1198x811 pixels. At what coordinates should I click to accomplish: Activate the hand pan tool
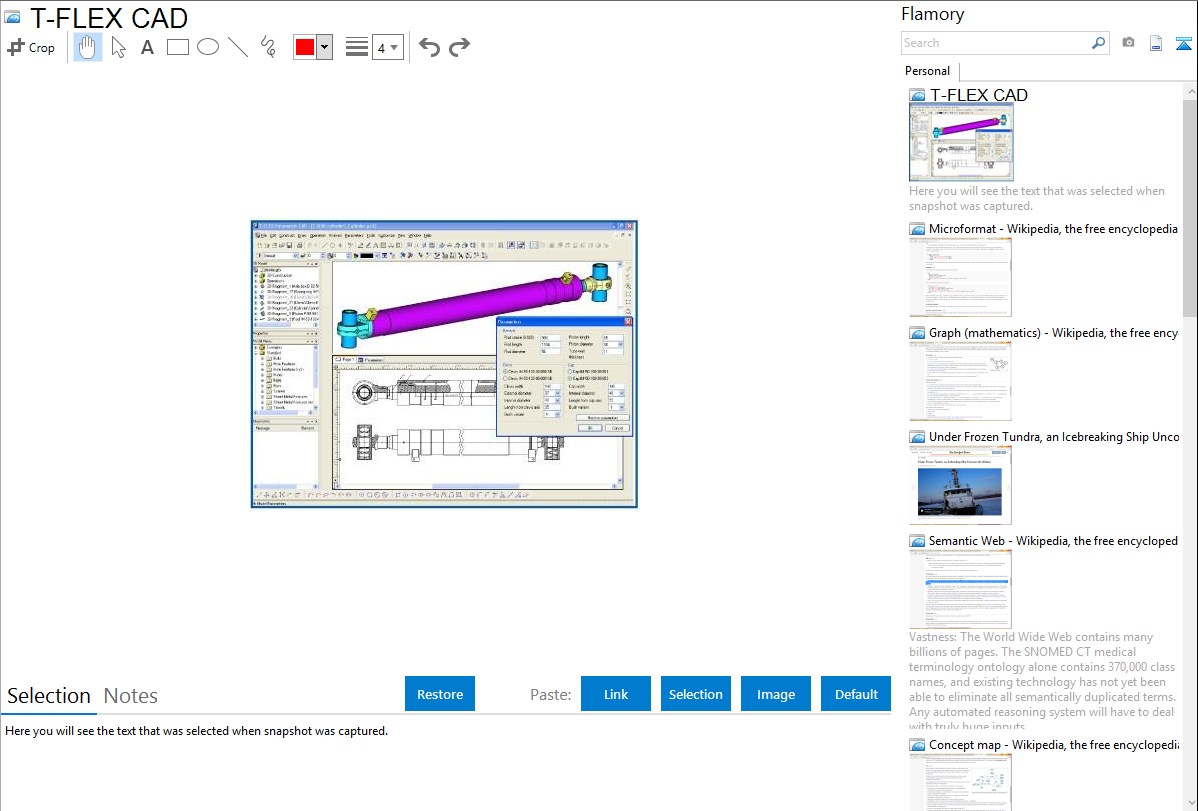[87, 47]
